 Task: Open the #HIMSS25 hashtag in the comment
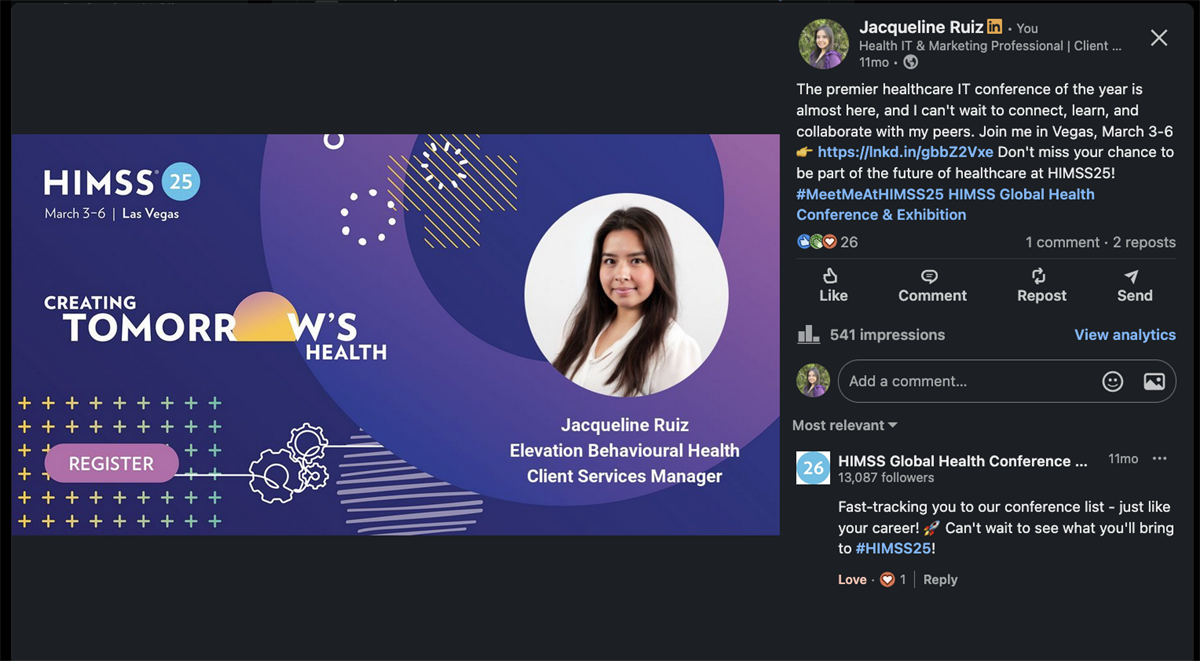click(x=895, y=548)
